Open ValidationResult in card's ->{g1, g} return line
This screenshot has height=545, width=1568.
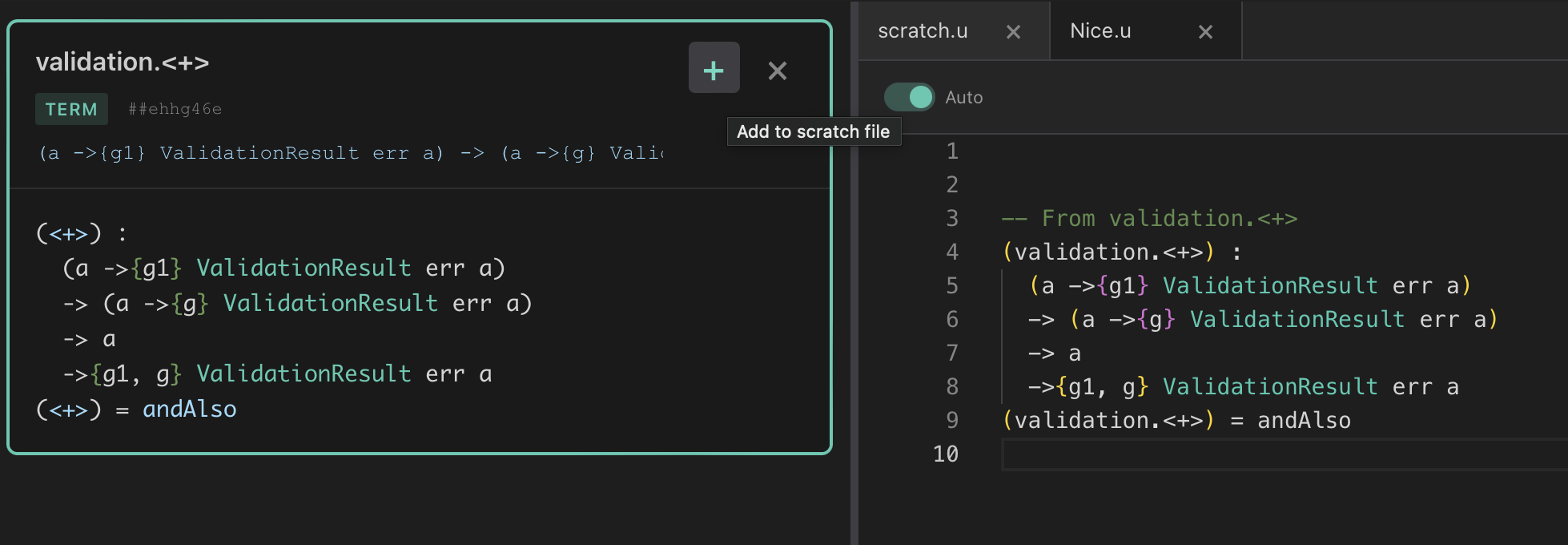tap(304, 373)
